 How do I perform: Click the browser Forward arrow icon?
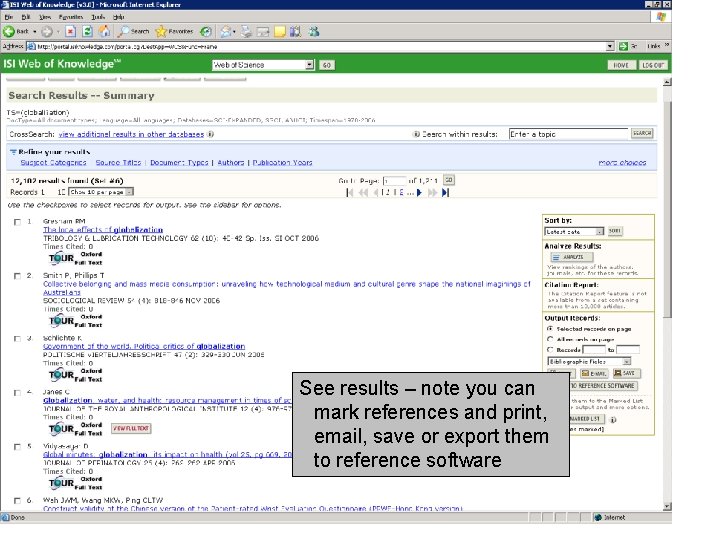(46, 32)
